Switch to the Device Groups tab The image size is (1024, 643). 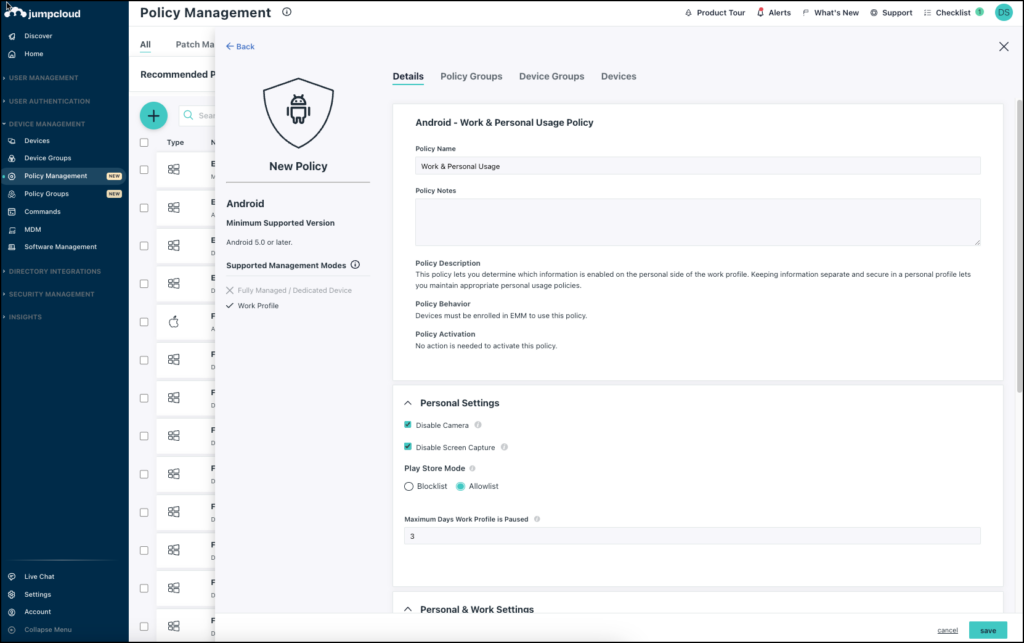550,76
